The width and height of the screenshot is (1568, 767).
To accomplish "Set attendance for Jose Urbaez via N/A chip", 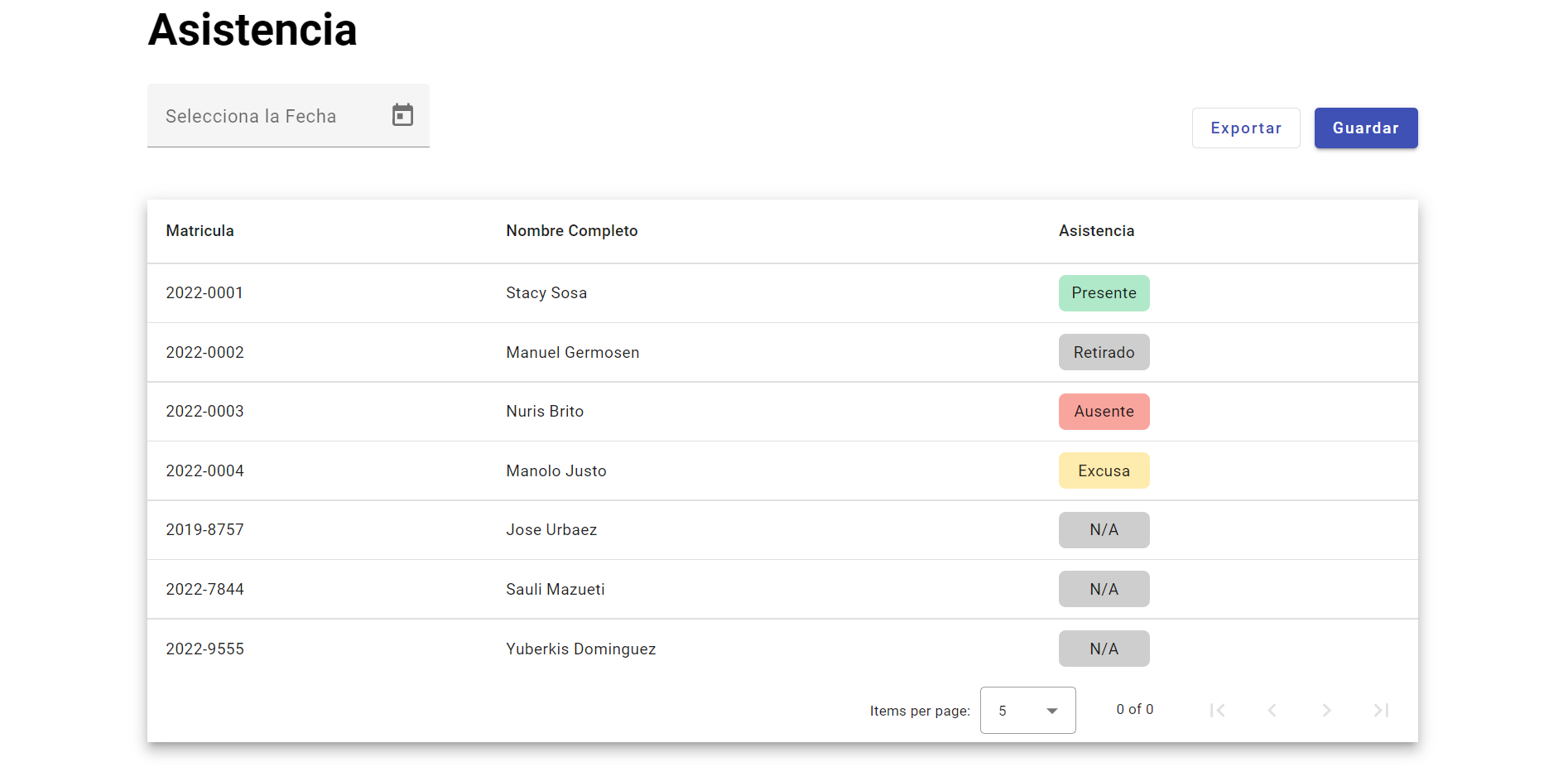I will (x=1104, y=530).
